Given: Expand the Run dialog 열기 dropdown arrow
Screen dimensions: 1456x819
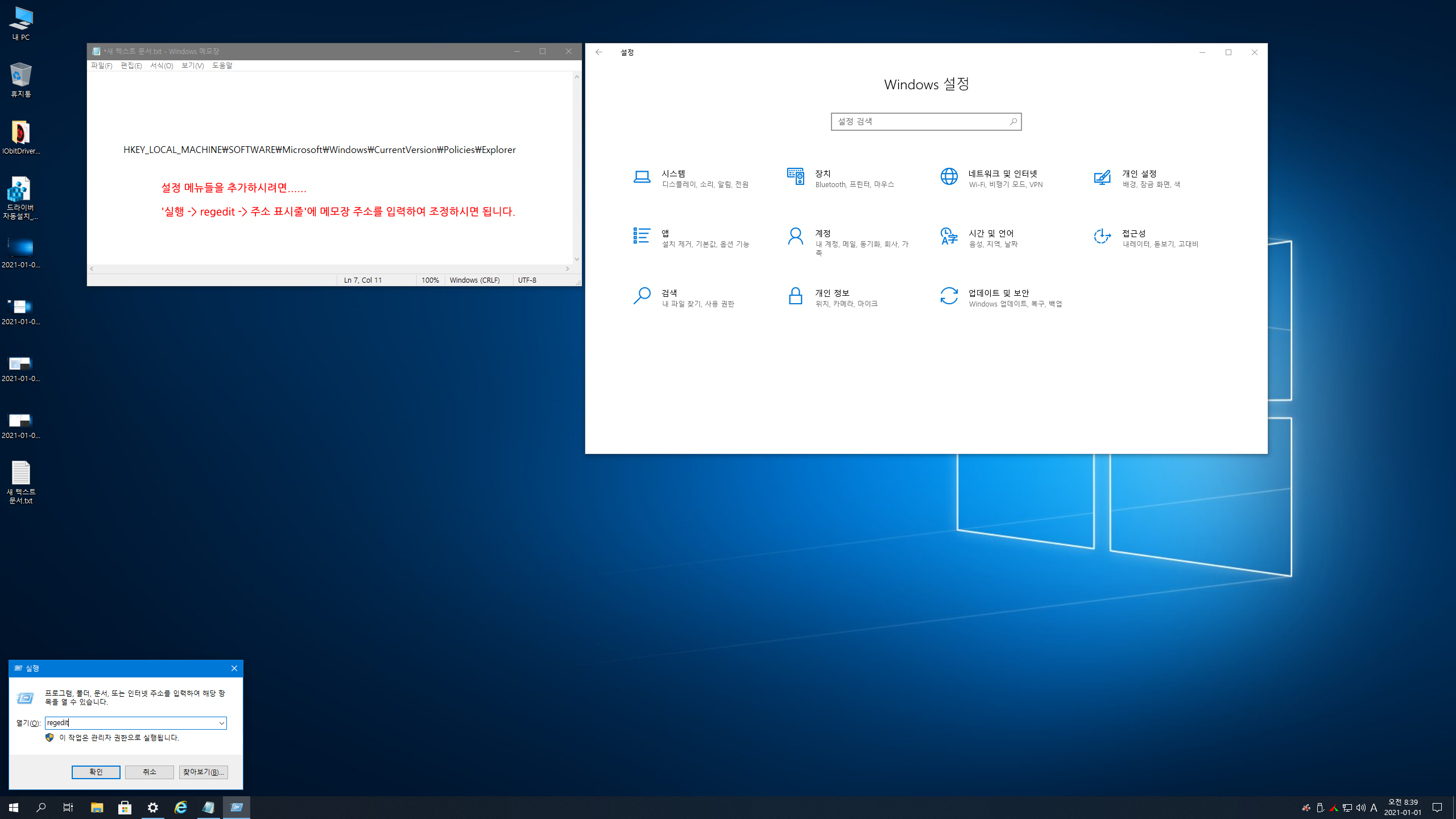Looking at the screenshot, I should tap(221, 723).
